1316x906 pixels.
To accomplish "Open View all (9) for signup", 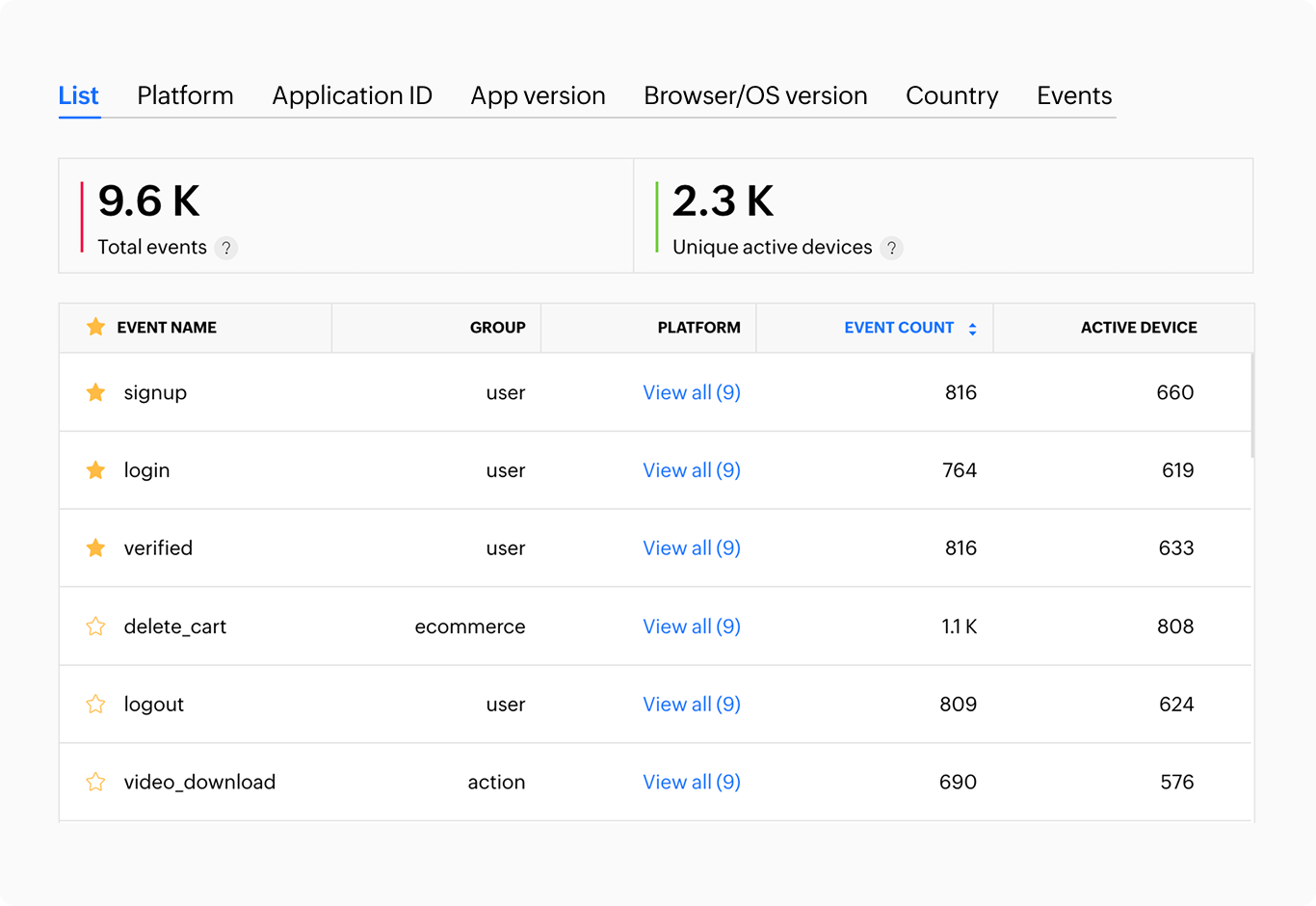I will 691,392.
